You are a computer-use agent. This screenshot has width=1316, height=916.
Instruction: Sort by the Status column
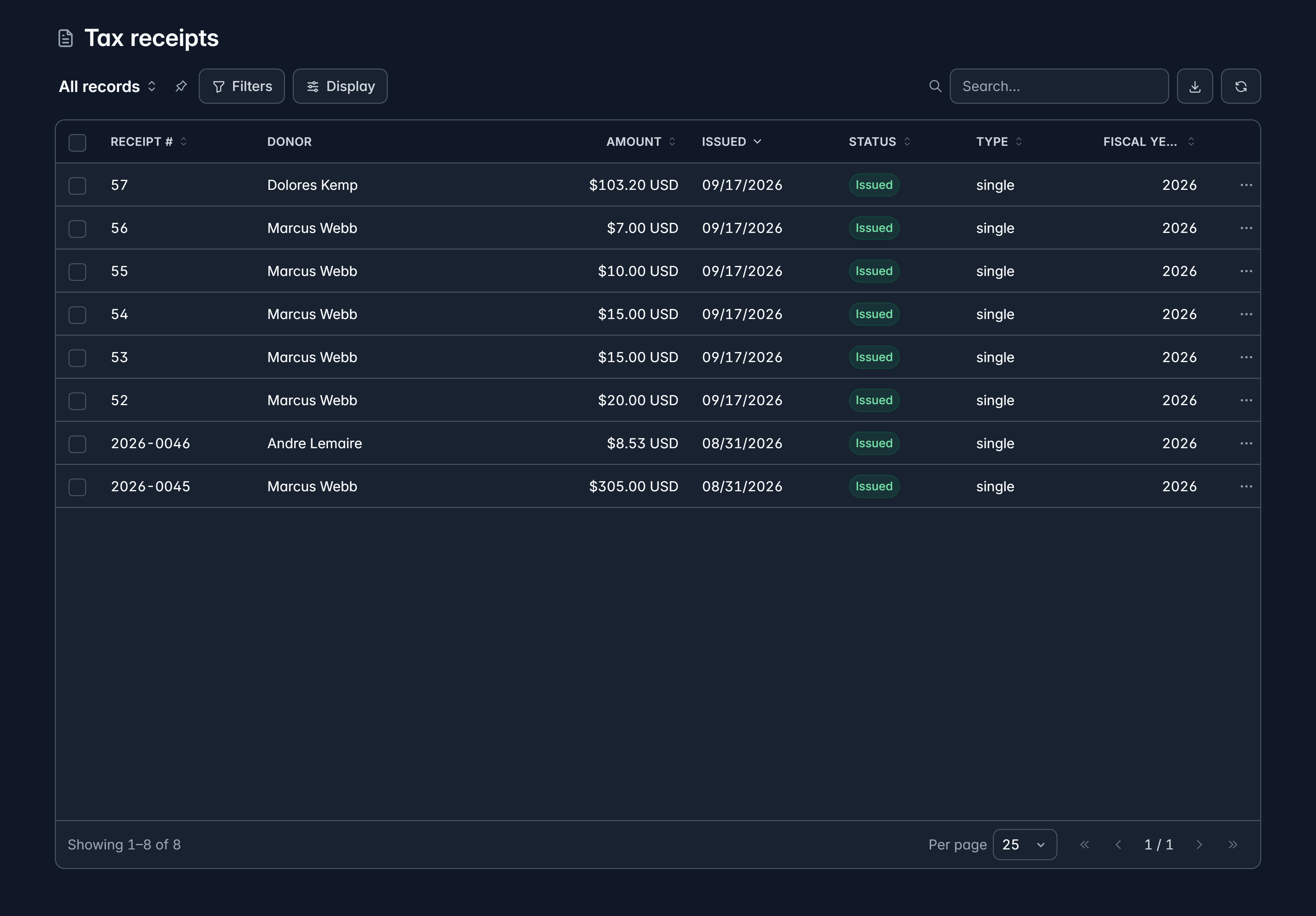tap(879, 142)
